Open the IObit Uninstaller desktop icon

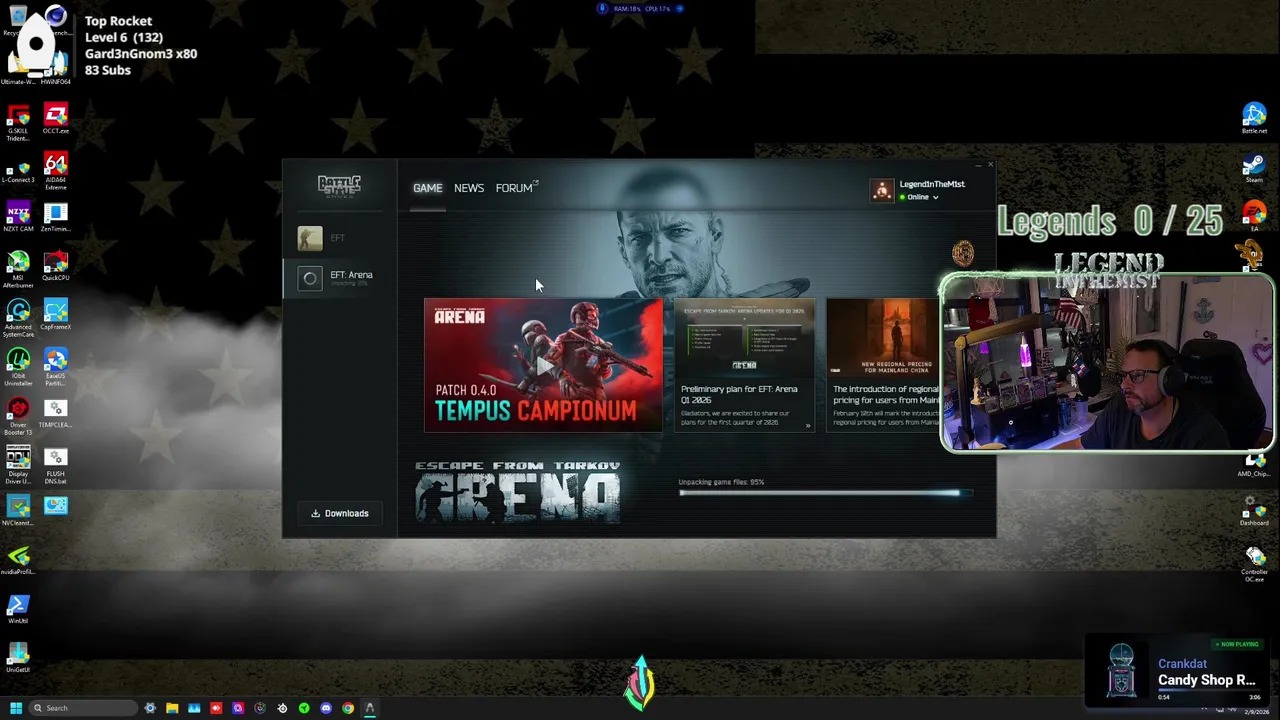[18, 368]
